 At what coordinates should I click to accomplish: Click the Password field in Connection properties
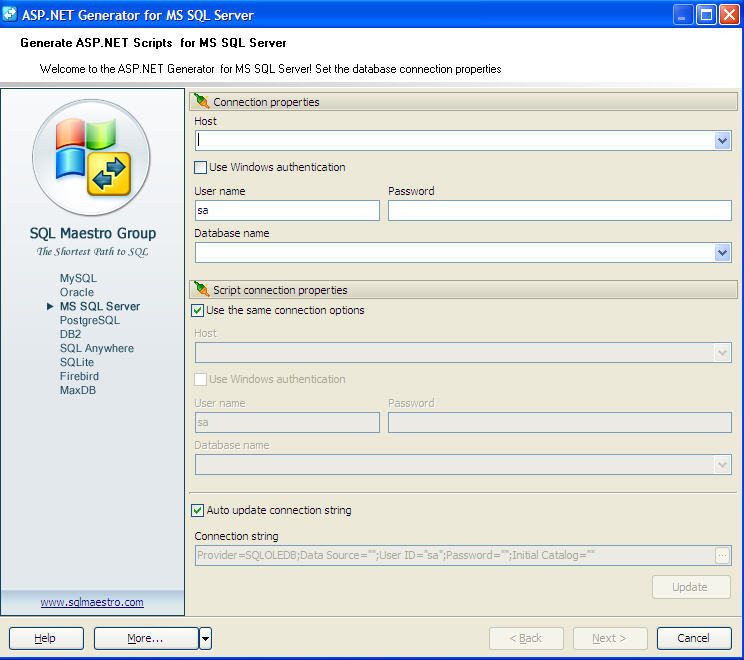pyautogui.click(x=559, y=211)
